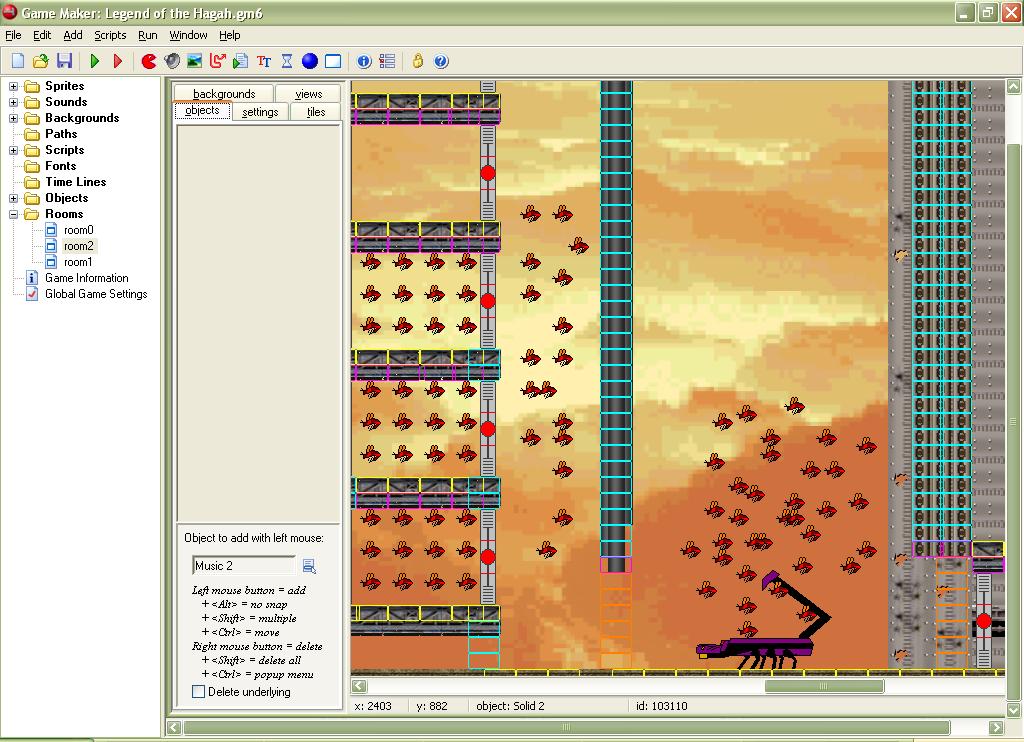Expand the Sprites folder
Viewport: 1024px width, 742px height.
click(13, 86)
